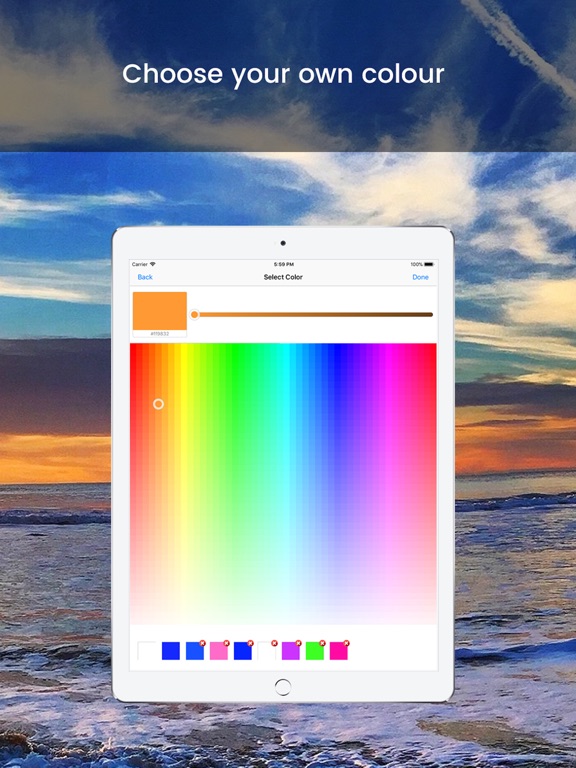Choose the light pink saved swatch
Image resolution: width=576 pixels, height=768 pixels.
coord(218,651)
